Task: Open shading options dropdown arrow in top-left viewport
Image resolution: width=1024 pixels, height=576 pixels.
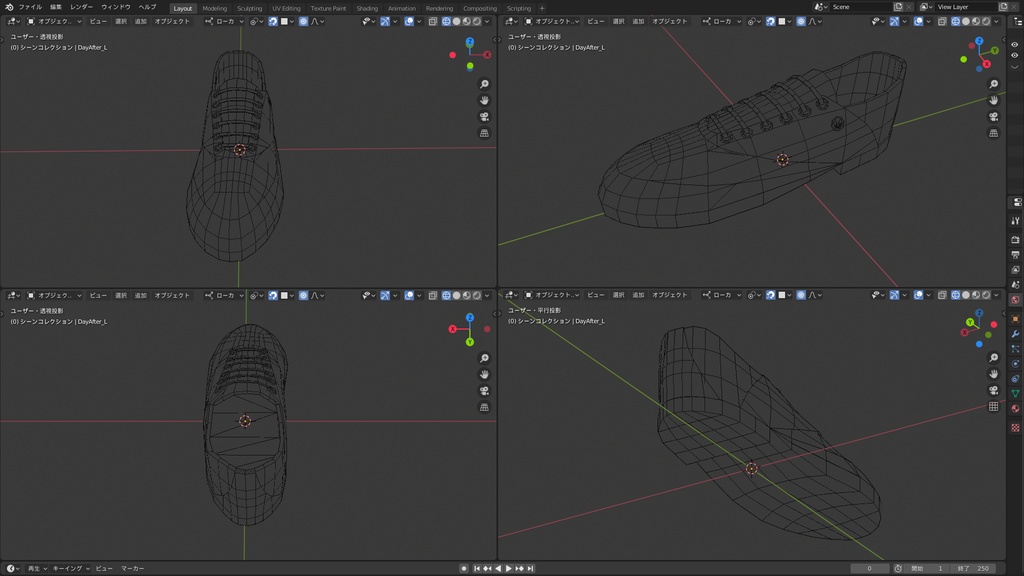Action: click(488, 21)
